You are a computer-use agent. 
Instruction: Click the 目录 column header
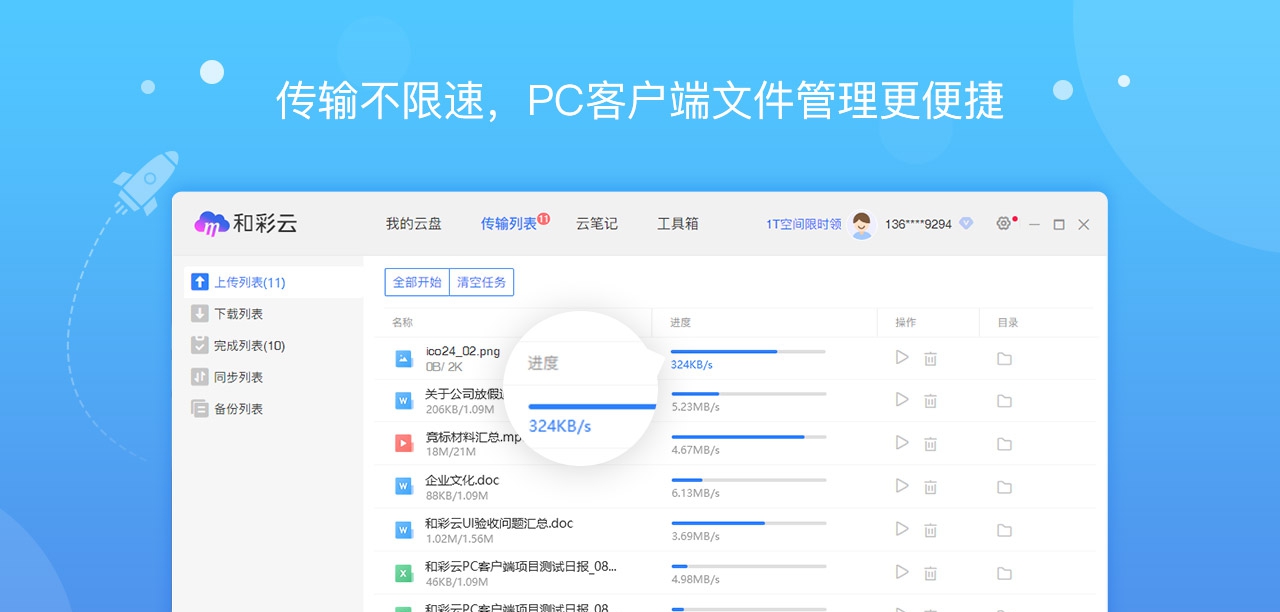point(1008,322)
